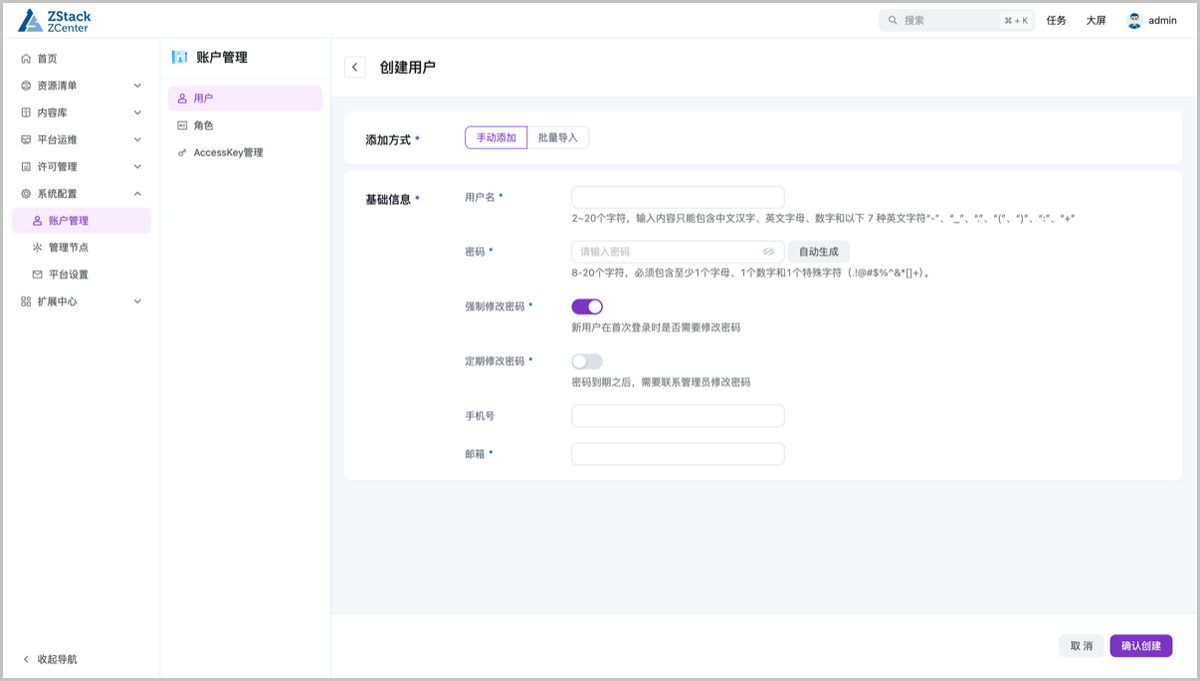Click the globe icon beside 资源清单

26,86
